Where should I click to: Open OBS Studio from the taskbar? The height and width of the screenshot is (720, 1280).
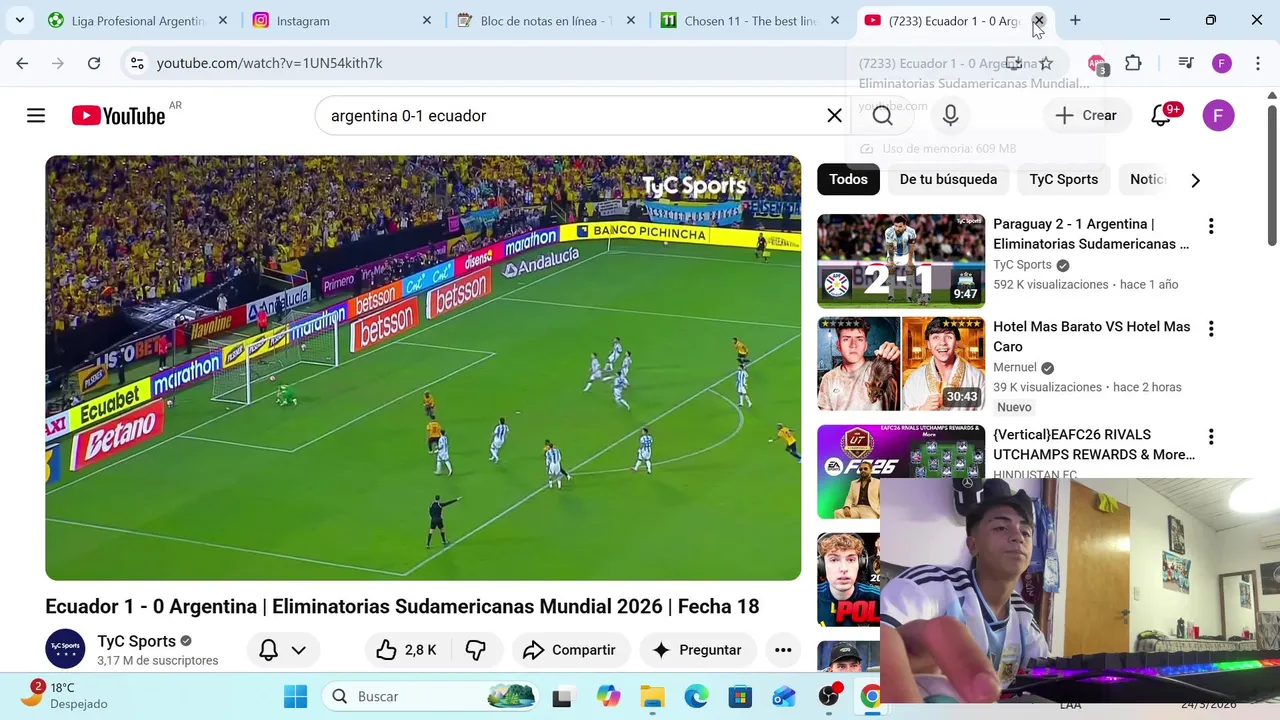pos(829,696)
